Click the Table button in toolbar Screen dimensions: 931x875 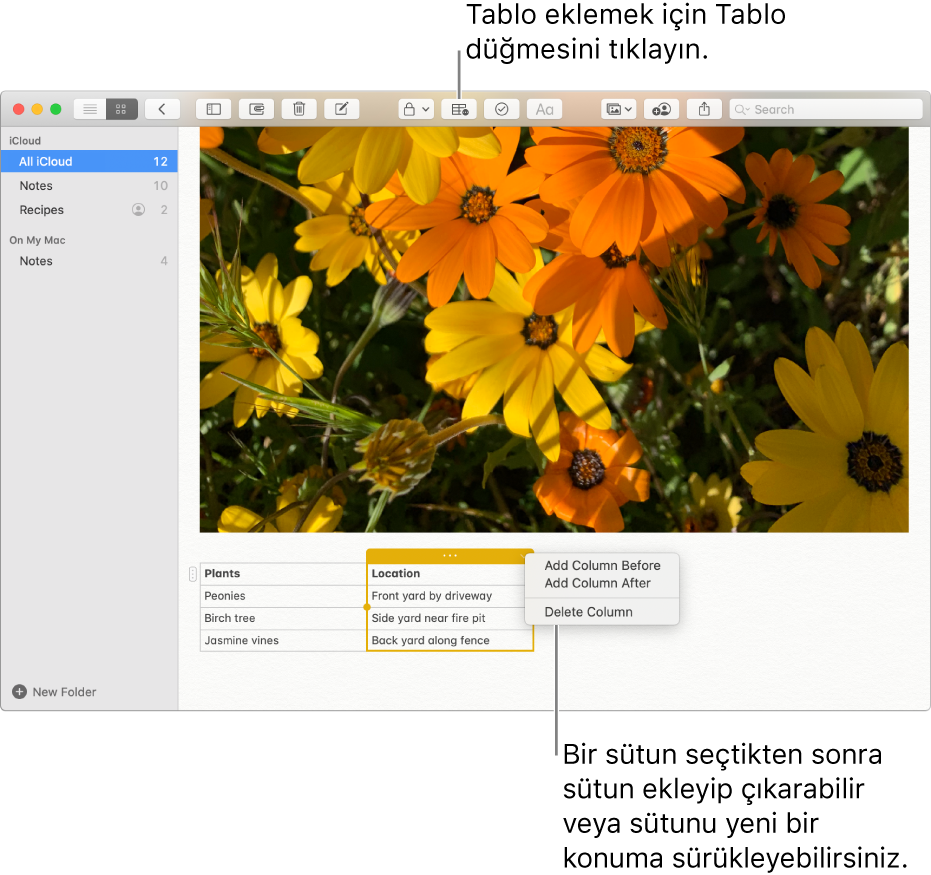tap(459, 109)
